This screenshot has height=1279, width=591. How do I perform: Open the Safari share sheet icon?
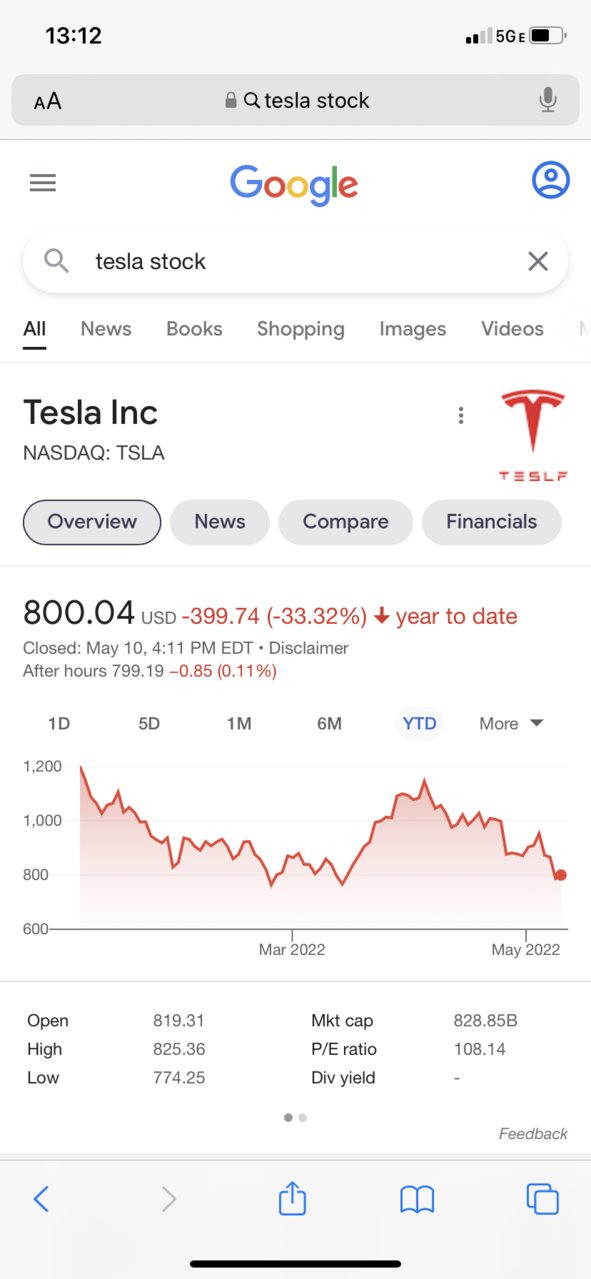(x=292, y=1197)
